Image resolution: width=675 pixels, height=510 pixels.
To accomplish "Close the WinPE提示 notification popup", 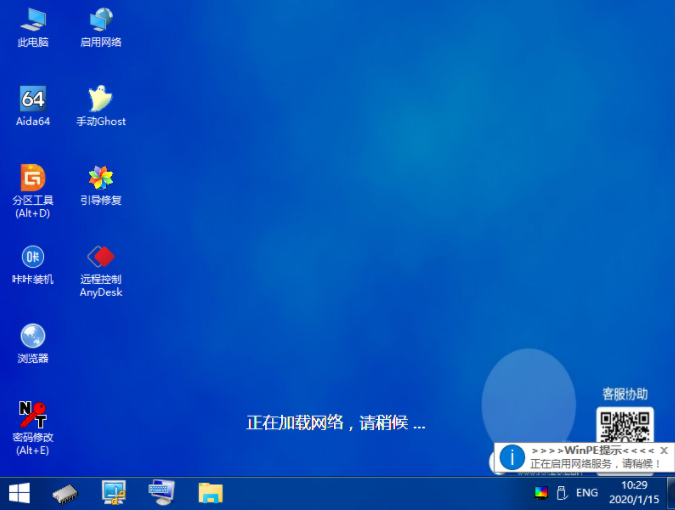I will 664,451.
